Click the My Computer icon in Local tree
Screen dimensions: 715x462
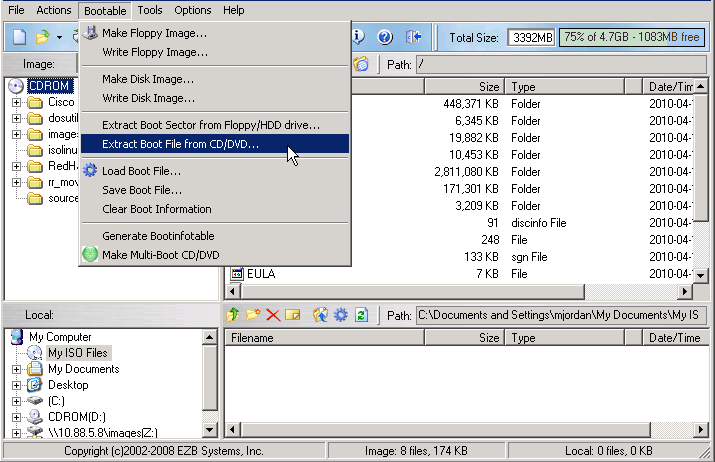pyautogui.click(x=17, y=337)
